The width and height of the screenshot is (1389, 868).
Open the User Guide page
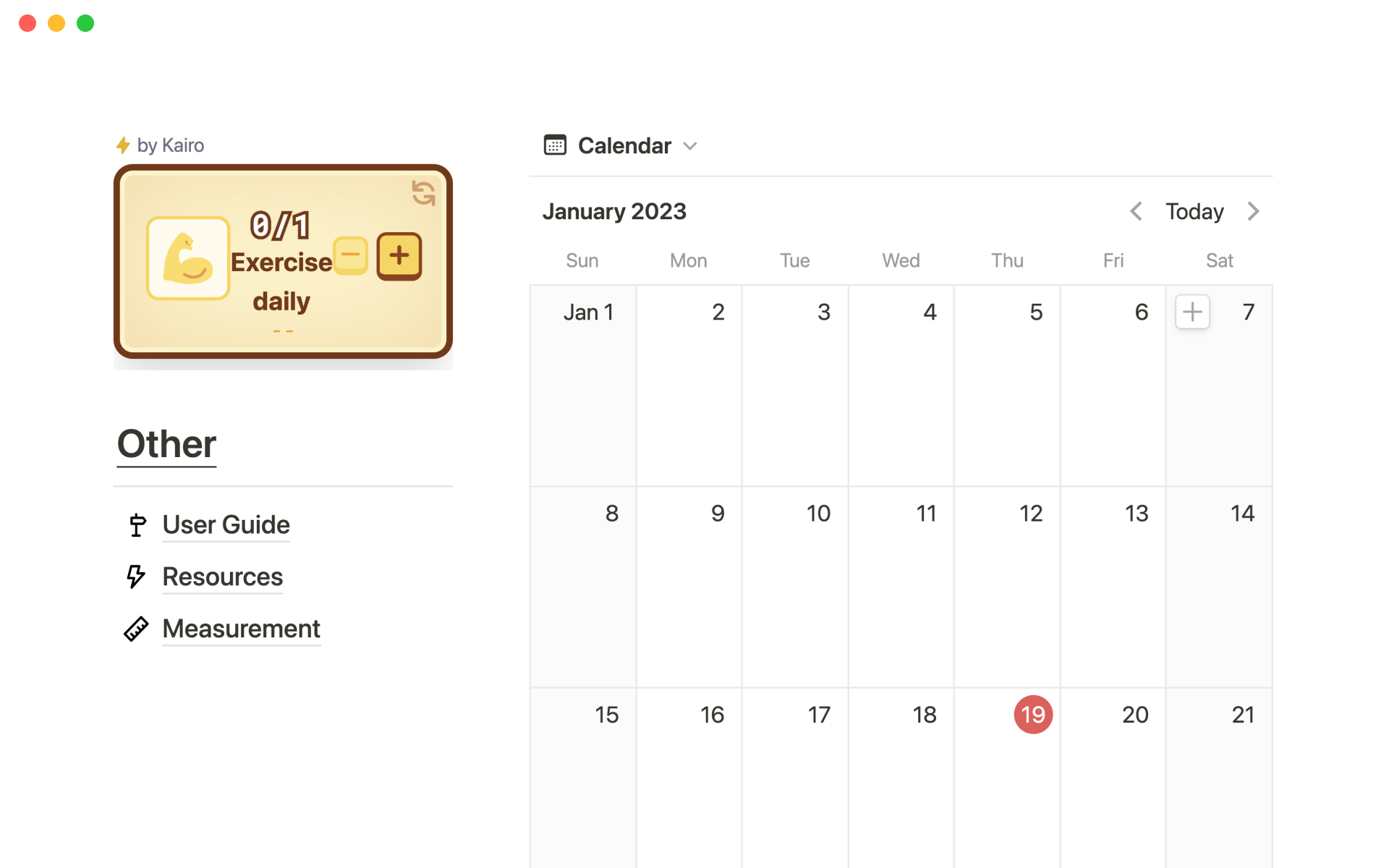(226, 524)
